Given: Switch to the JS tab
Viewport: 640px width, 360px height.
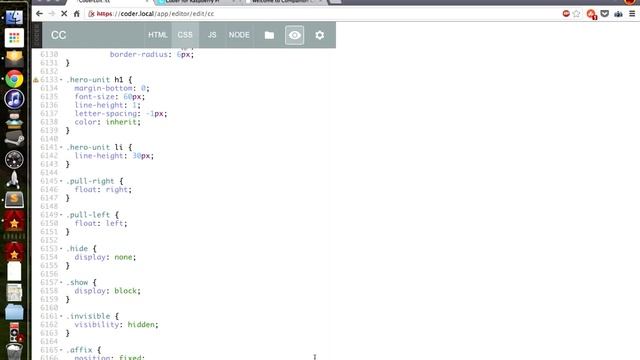Looking at the screenshot, I should (212, 35).
